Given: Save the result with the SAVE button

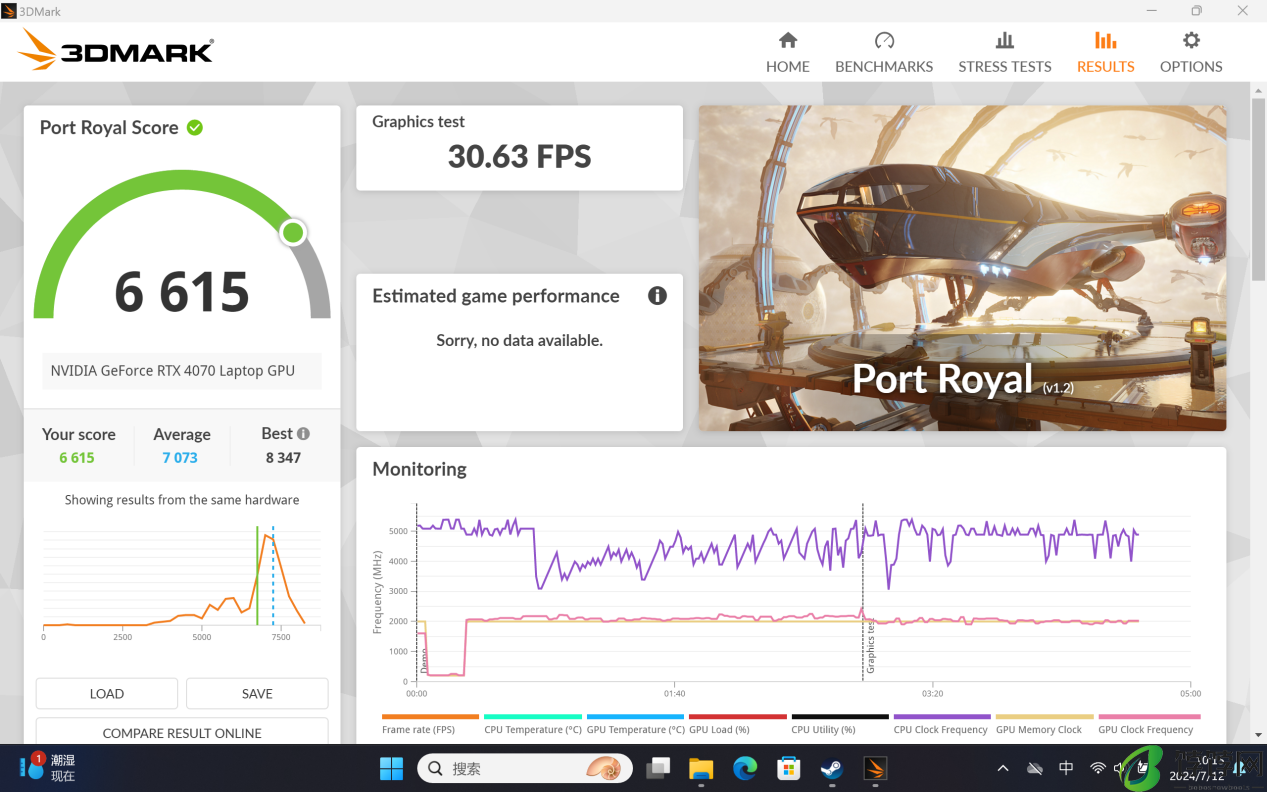Looking at the screenshot, I should (257, 693).
